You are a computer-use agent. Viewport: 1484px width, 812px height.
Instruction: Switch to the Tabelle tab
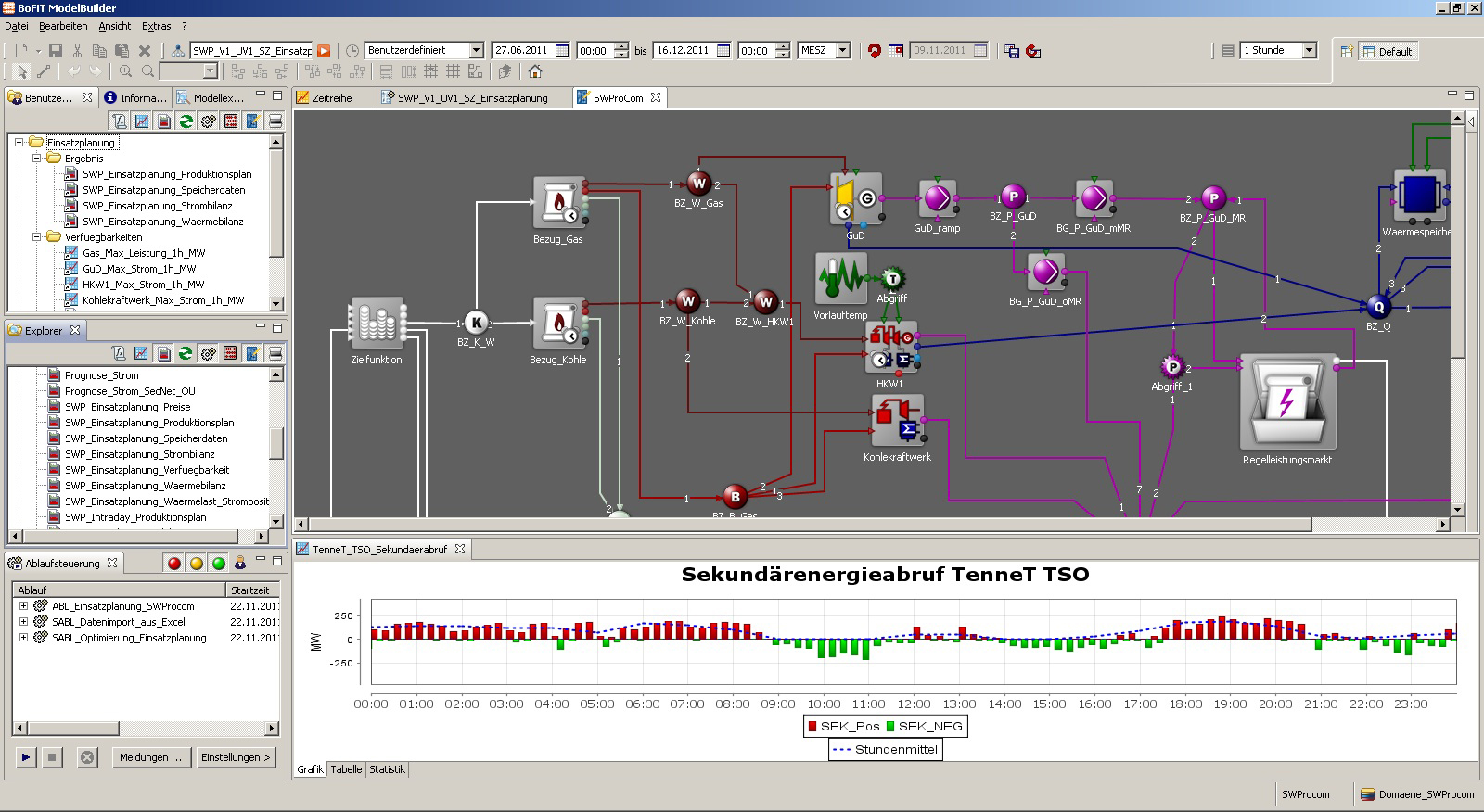click(x=346, y=769)
